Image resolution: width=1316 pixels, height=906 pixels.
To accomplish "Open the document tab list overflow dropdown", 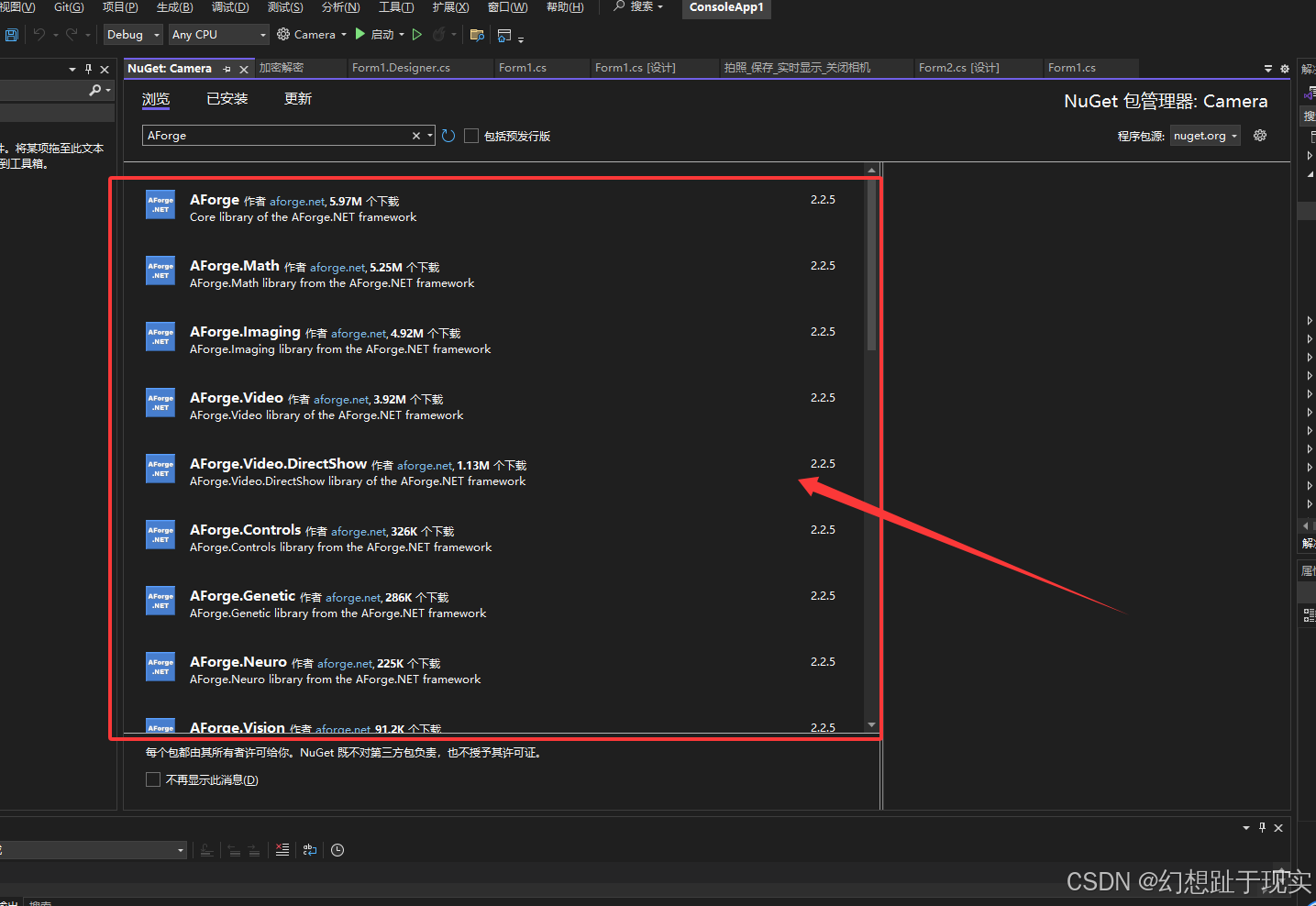I will tap(1268, 69).
